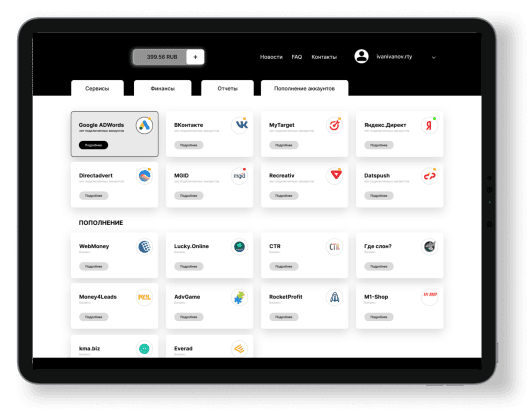Click the ВКонтакте VK logo icon
This screenshot has width=531, height=413.
pos(239,125)
